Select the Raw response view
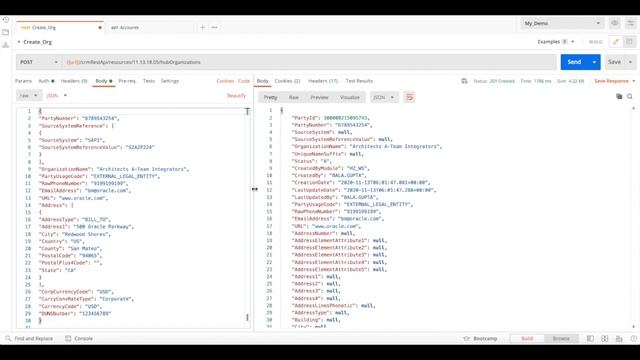The width and height of the screenshot is (640, 360). point(293,97)
